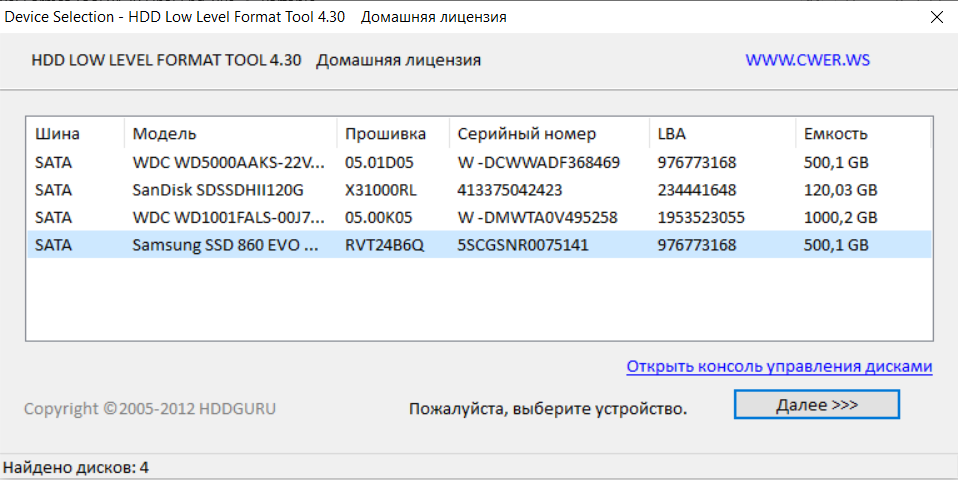Click serial number W -DCWWADF368469

(x=538, y=162)
